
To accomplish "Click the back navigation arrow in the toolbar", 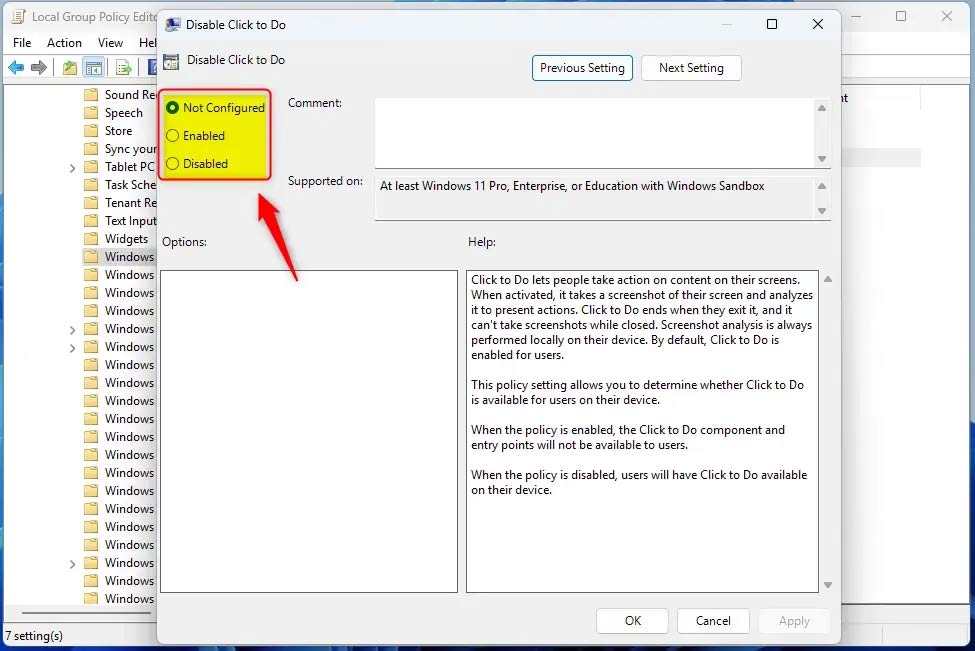I will [17, 67].
